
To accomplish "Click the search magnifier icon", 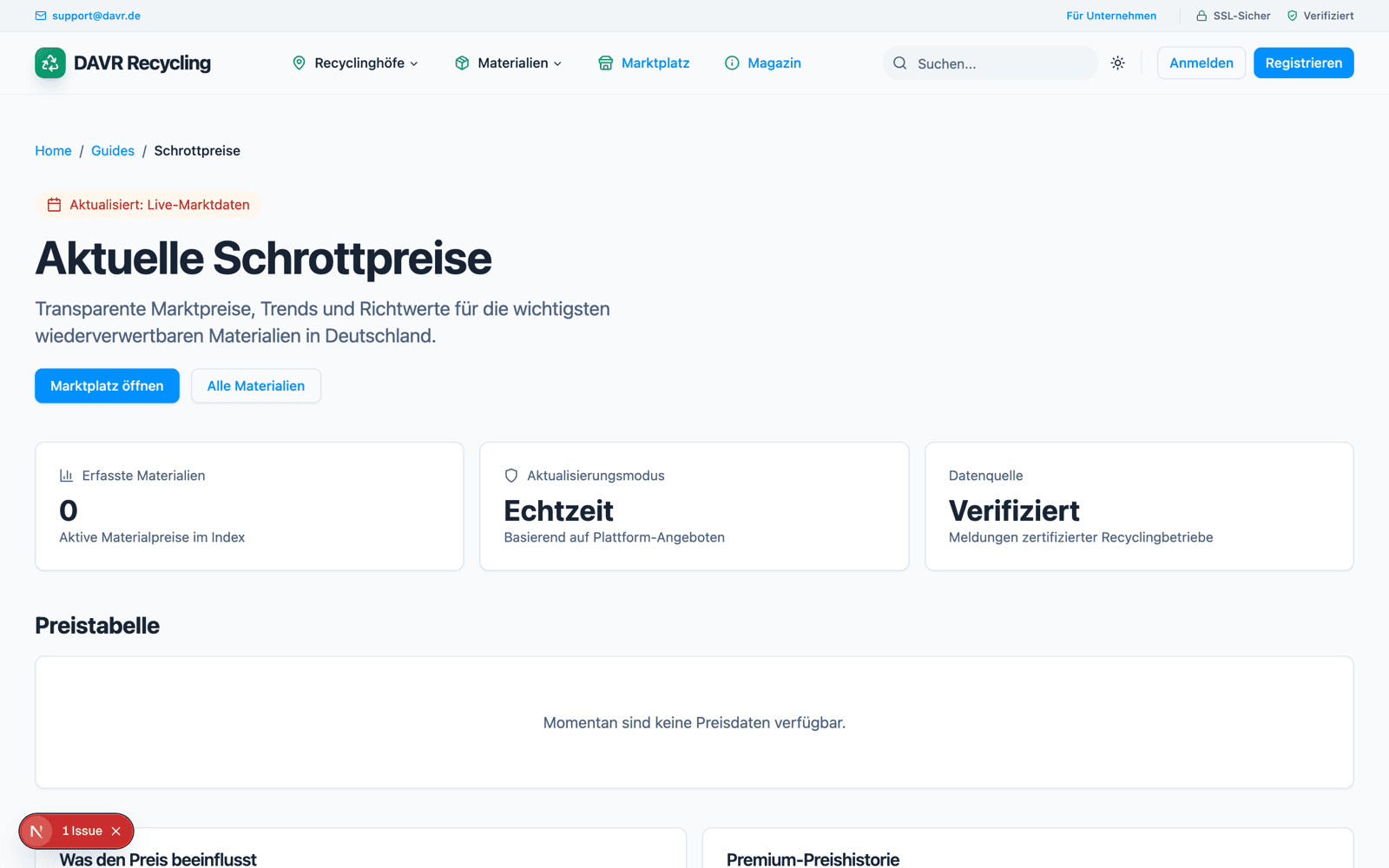I will tap(900, 63).
